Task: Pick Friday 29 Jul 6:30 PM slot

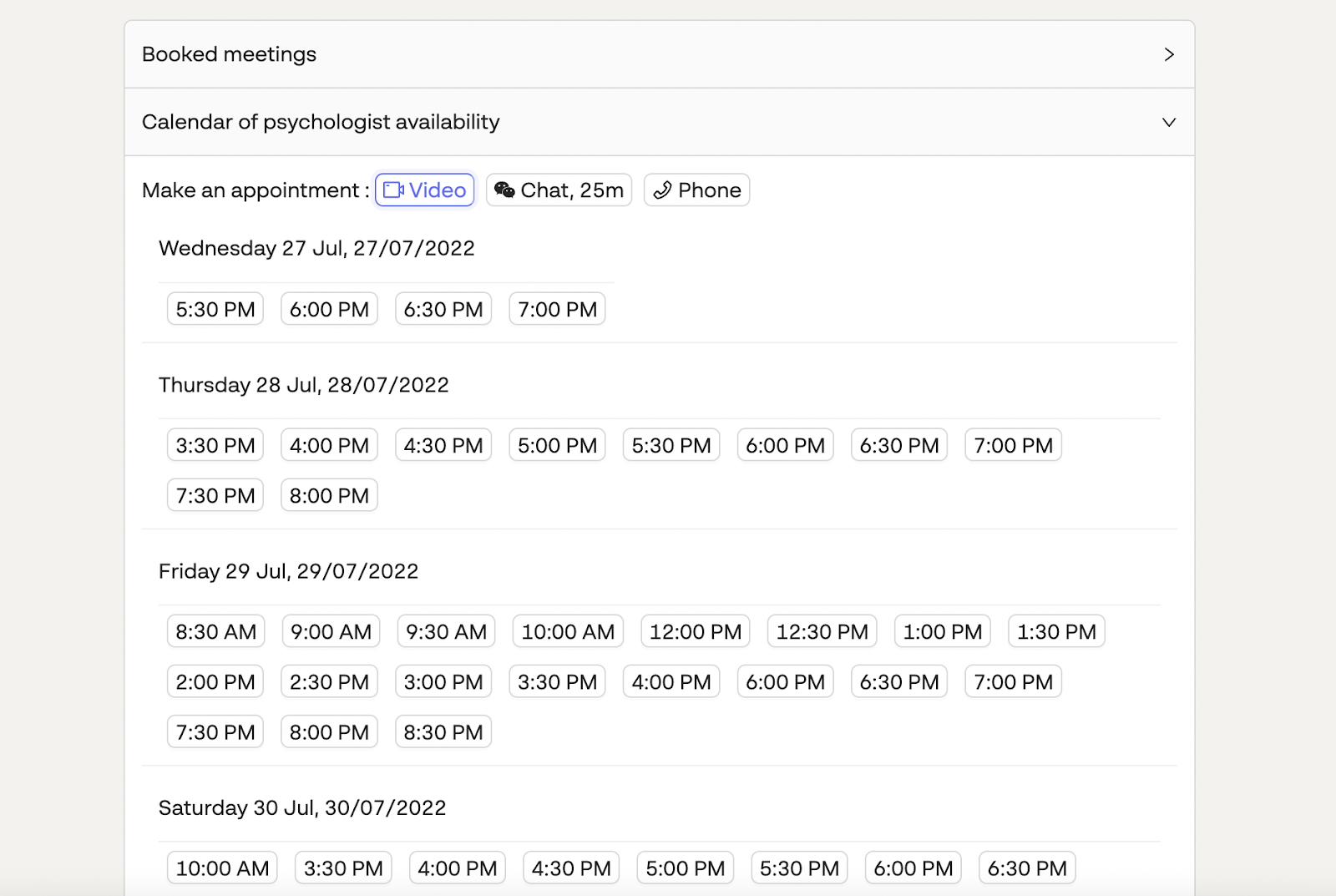Action: tap(899, 681)
